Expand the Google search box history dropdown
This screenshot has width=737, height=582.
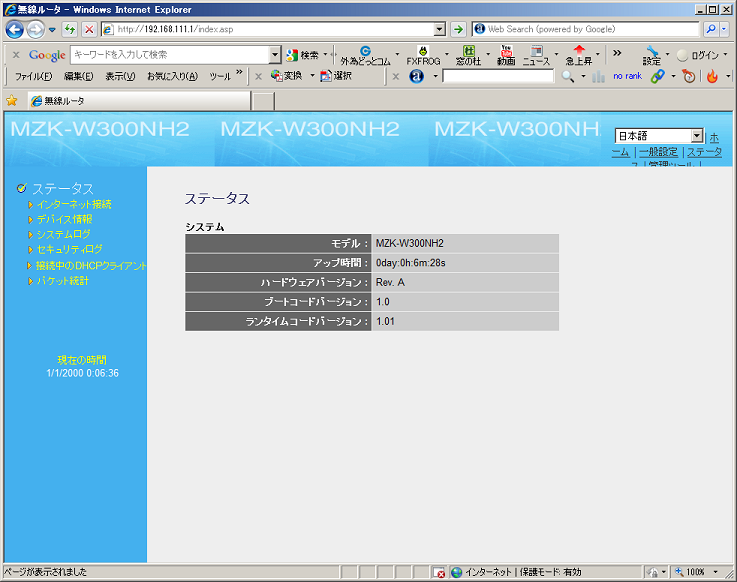[275, 55]
